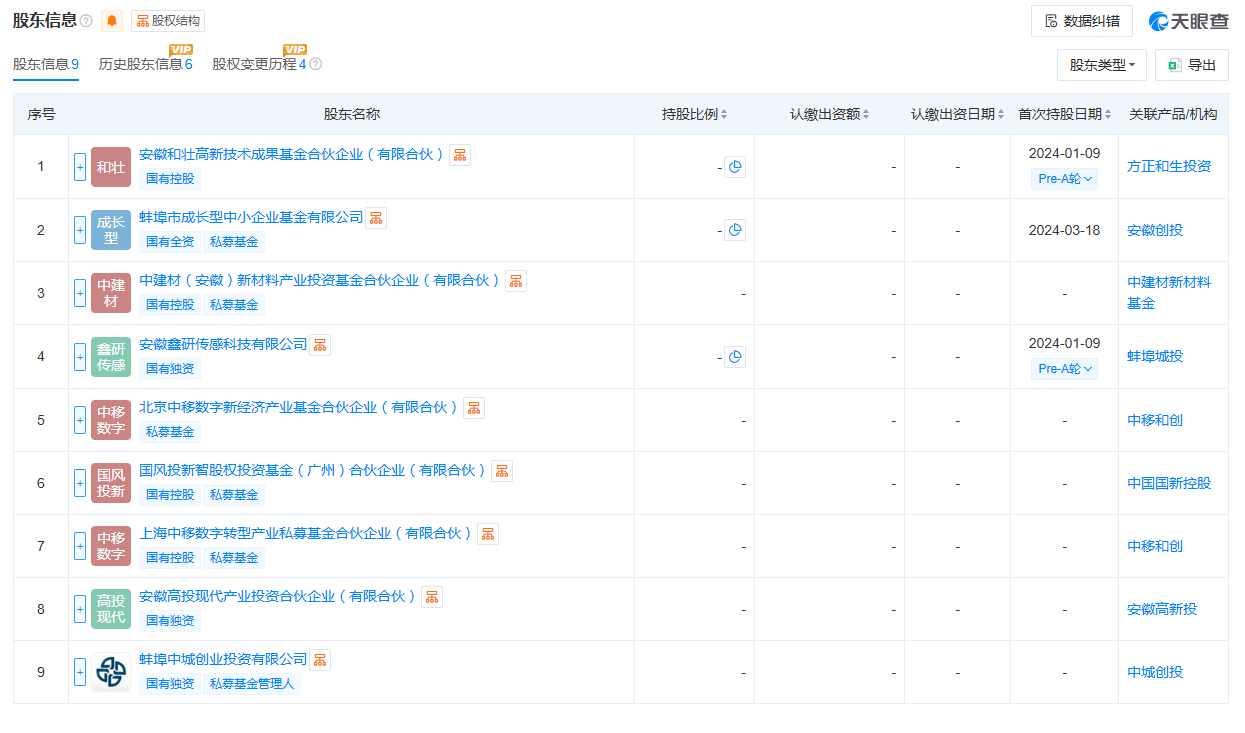Expand row 3 中建材 plus toggle
Viewport: 1245px width, 733px height.
pos(80,293)
